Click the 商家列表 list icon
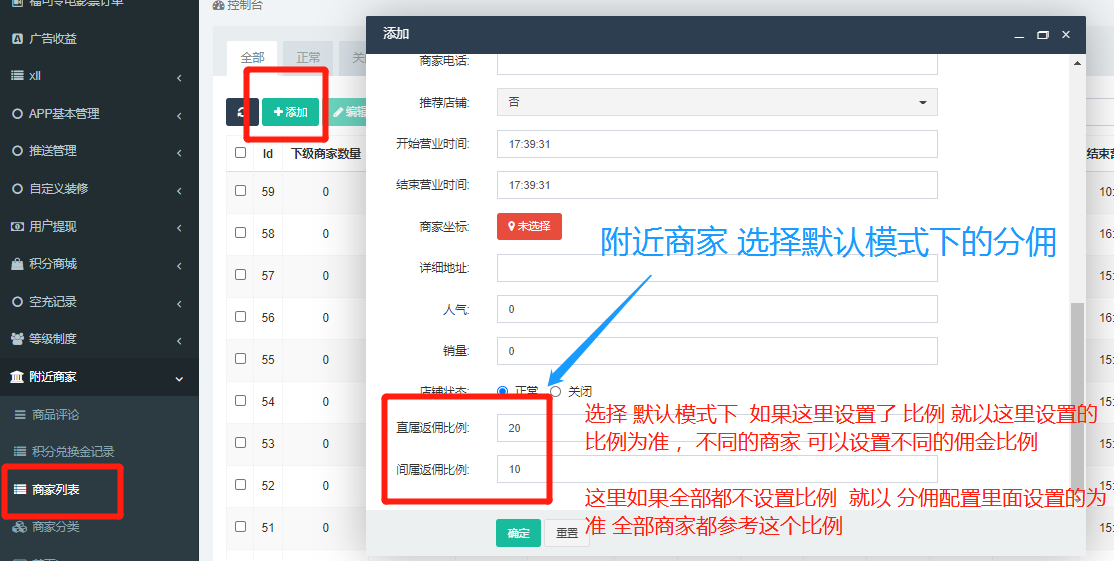 click(21, 490)
